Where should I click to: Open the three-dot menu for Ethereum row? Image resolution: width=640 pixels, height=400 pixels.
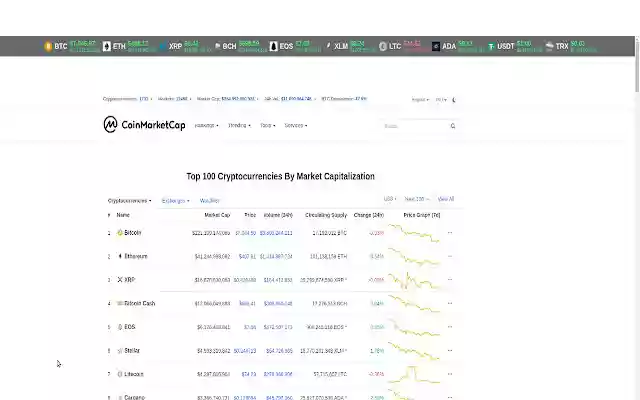pos(450,256)
